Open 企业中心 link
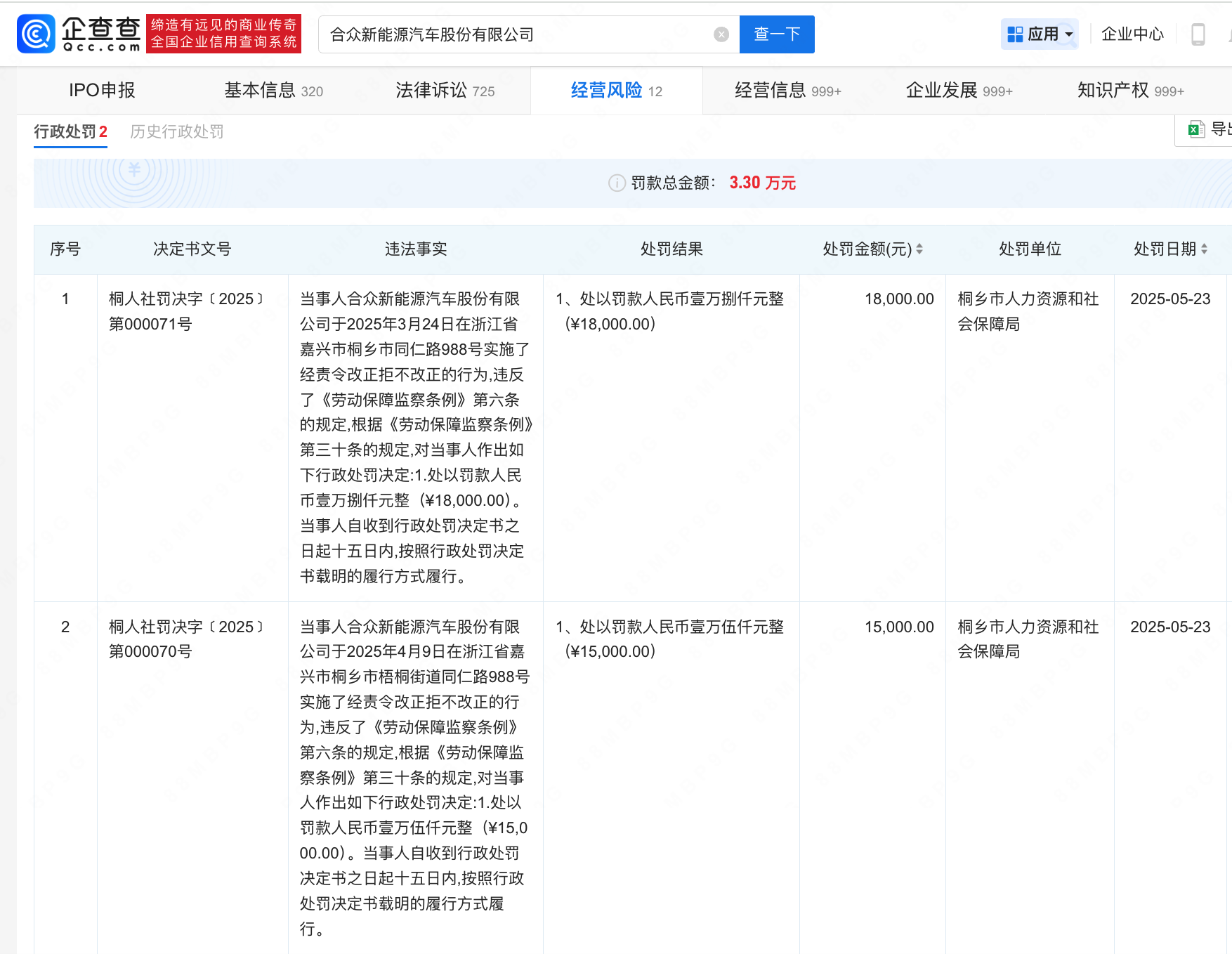Viewport: 1232px width, 954px height. pyautogui.click(x=1132, y=34)
